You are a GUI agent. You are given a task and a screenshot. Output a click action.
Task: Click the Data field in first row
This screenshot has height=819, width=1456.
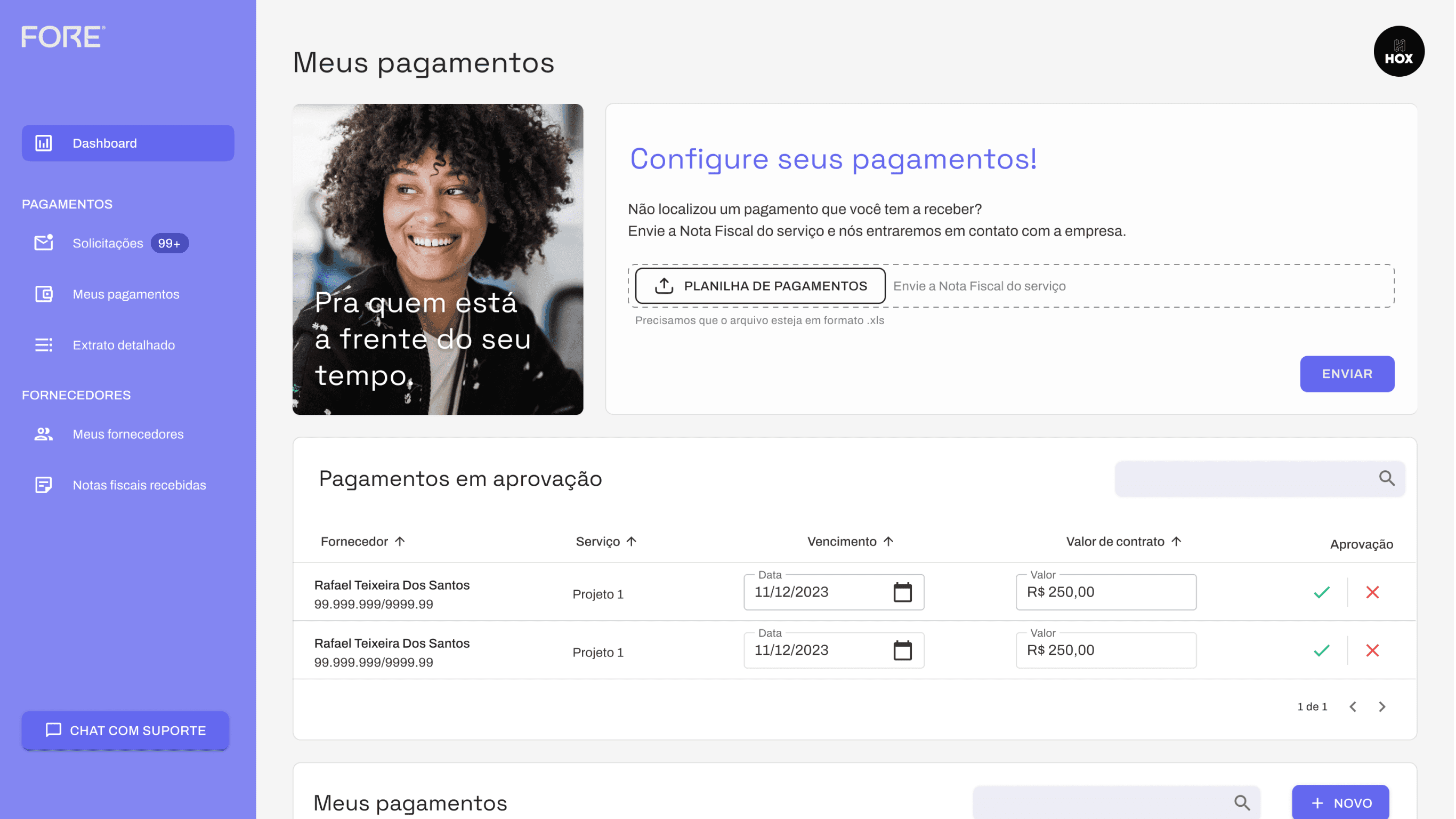coord(834,592)
